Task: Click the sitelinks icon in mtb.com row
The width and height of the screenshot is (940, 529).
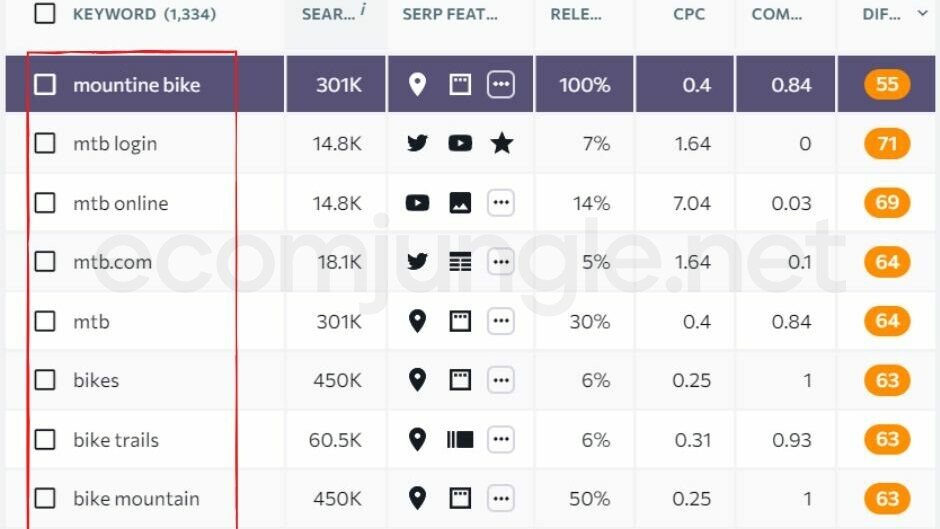Action: click(x=460, y=262)
